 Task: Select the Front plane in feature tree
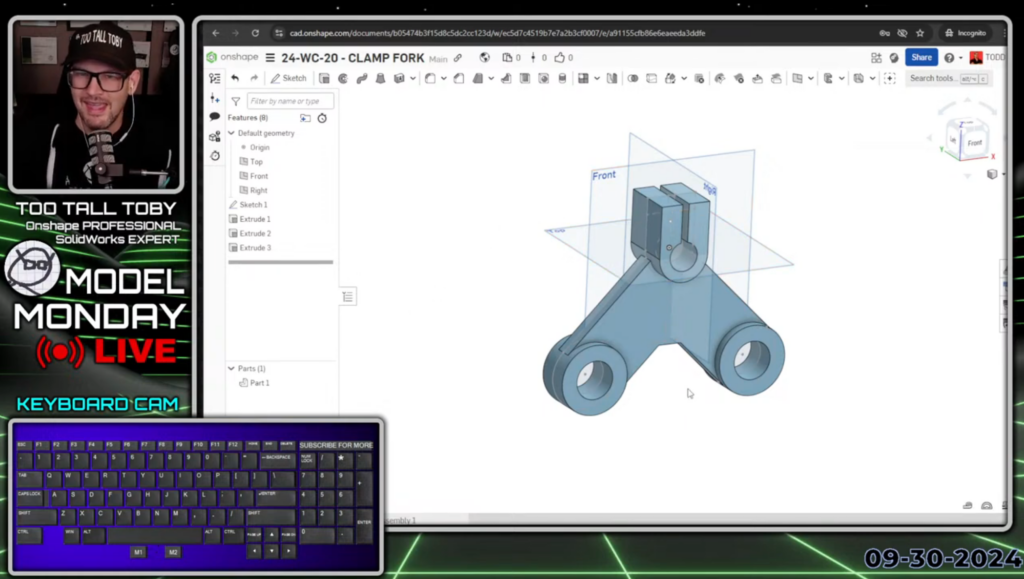[259, 176]
